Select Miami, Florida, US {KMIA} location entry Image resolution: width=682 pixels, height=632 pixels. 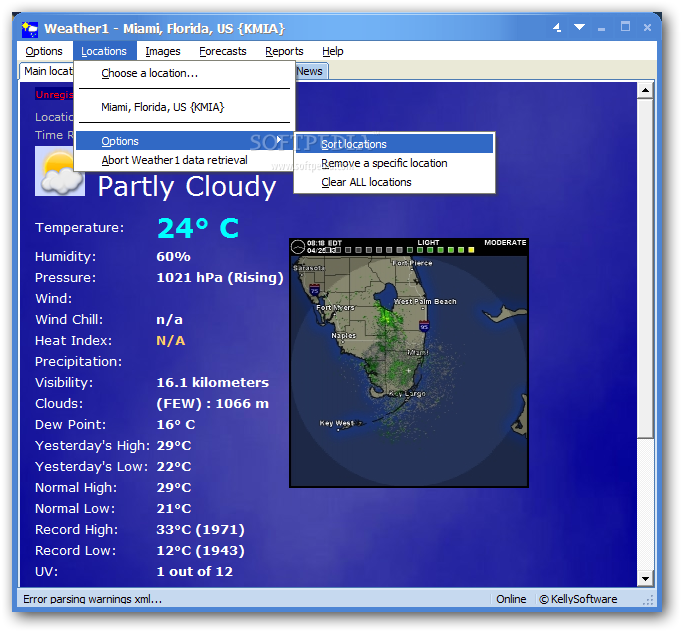click(184, 107)
